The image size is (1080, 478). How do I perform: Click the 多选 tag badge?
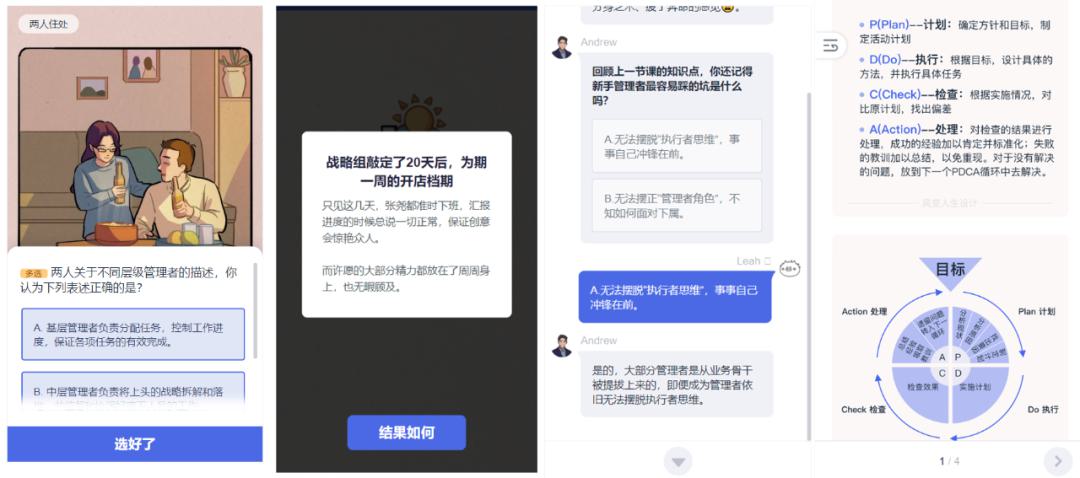34,273
